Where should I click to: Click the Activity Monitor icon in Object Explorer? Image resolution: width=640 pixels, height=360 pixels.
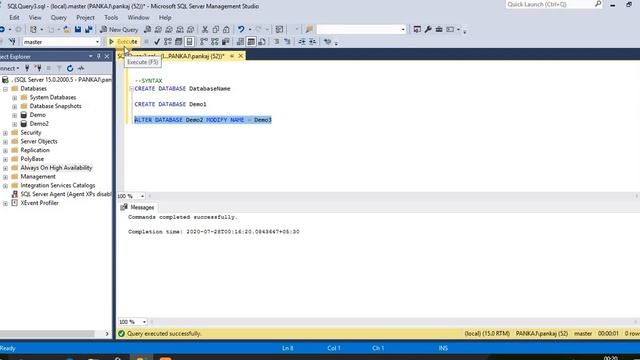81,69
